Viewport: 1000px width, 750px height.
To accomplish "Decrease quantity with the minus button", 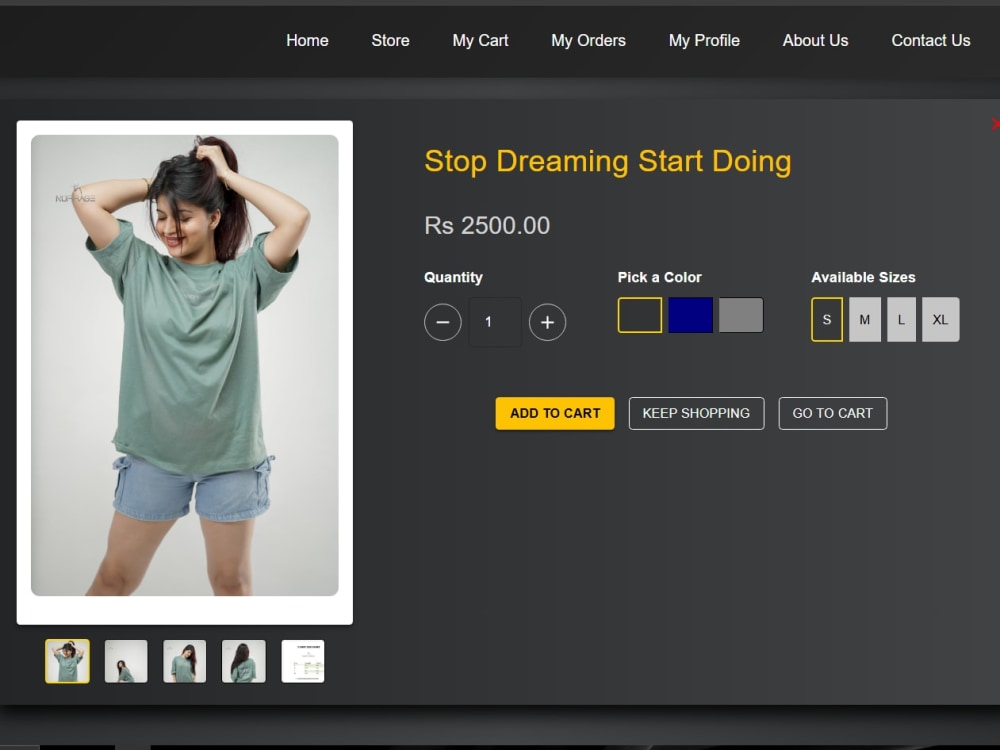I will click(x=443, y=322).
